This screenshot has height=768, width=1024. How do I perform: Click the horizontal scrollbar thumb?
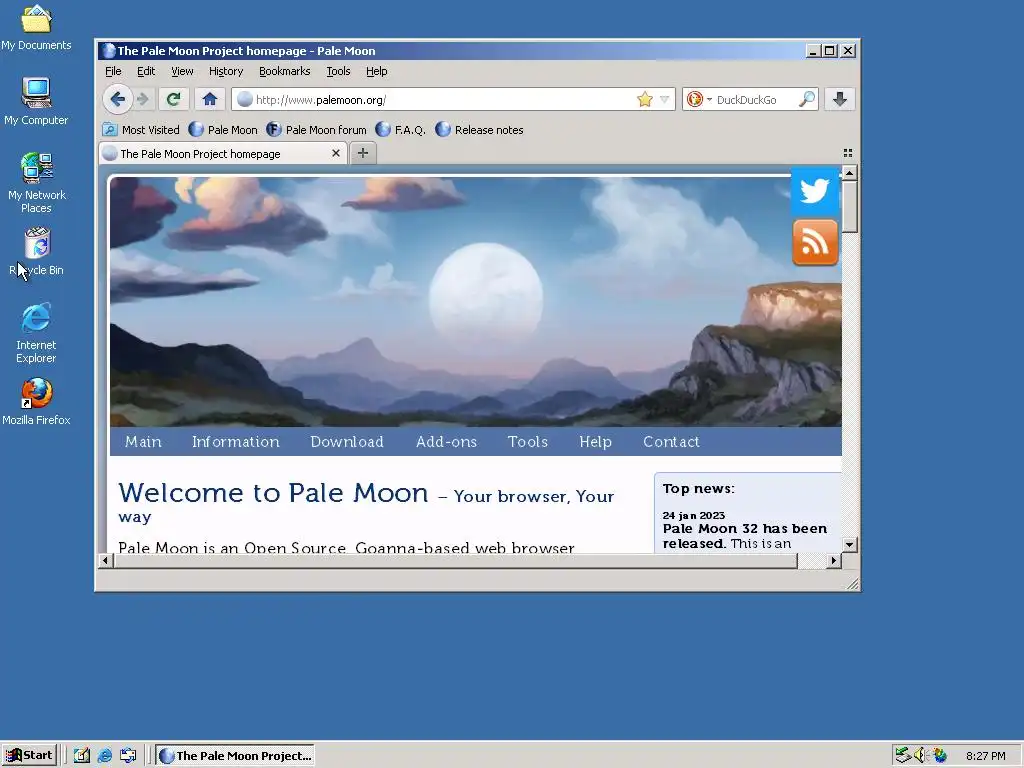(x=455, y=560)
